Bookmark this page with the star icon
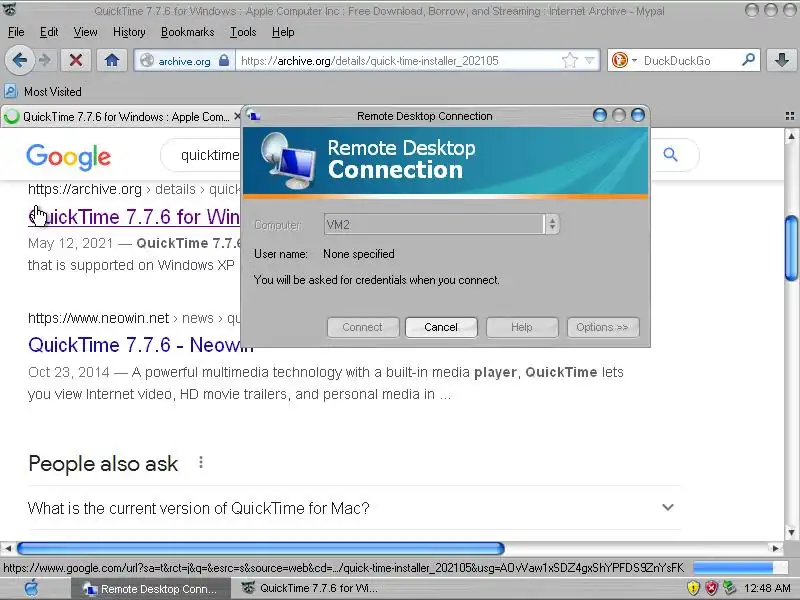 point(569,61)
